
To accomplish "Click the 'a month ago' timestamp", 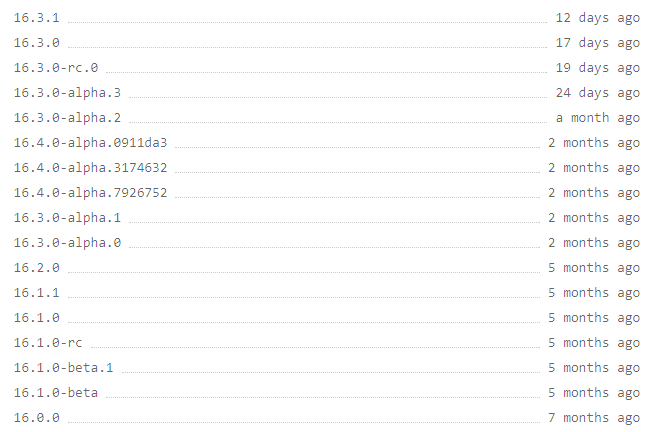I will tap(598, 118).
